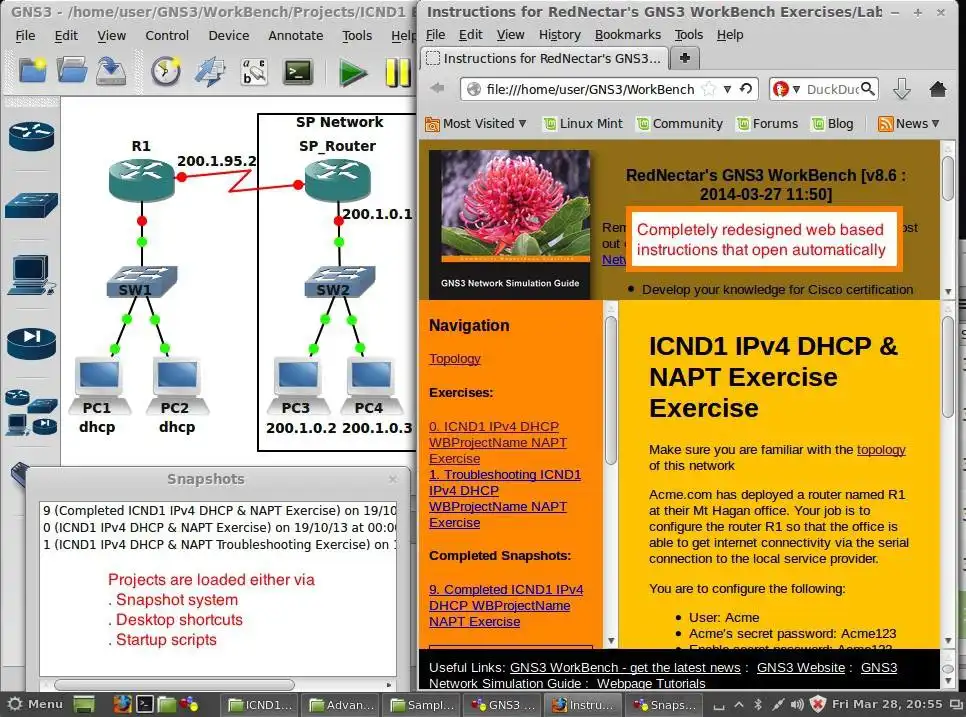Open the GNS3 Annotate menu
Viewport: 966px width, 717px height.
(296, 36)
